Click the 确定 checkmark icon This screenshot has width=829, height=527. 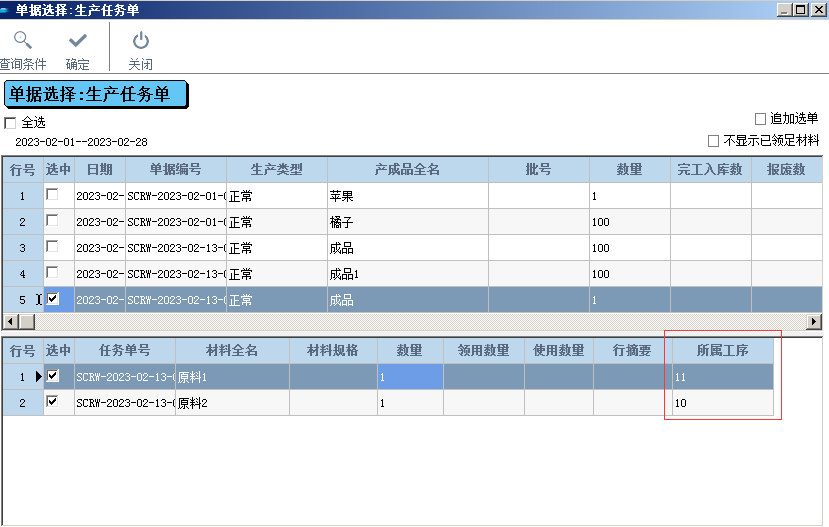(x=77, y=41)
